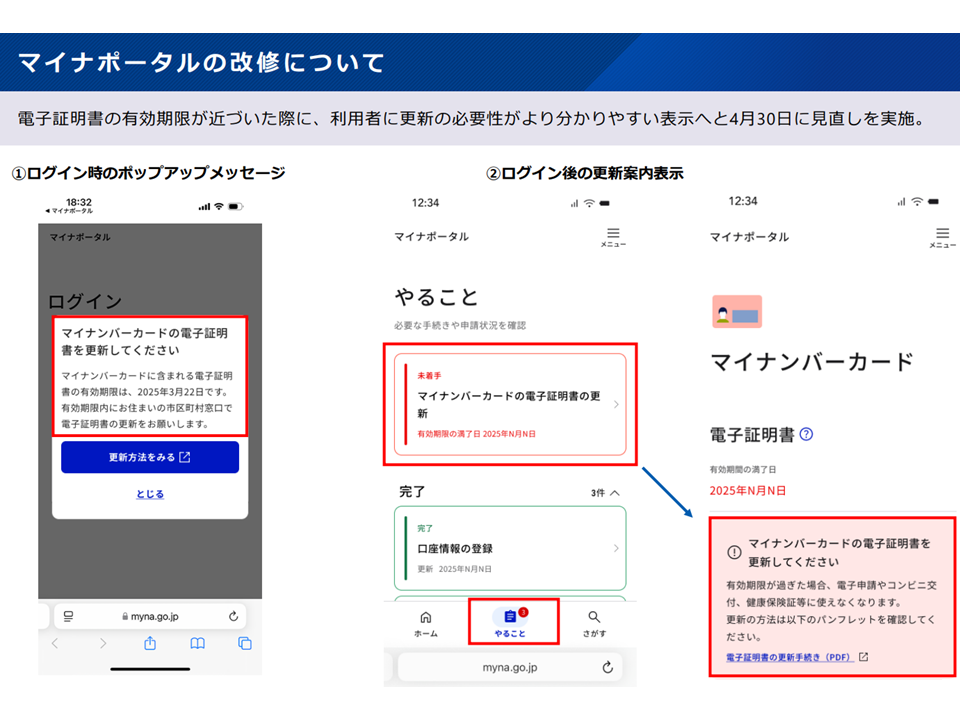The width and height of the screenshot is (960, 720).
Task: Open hamburger メニュー on マイナンバーカード screen
Action: [x=942, y=238]
